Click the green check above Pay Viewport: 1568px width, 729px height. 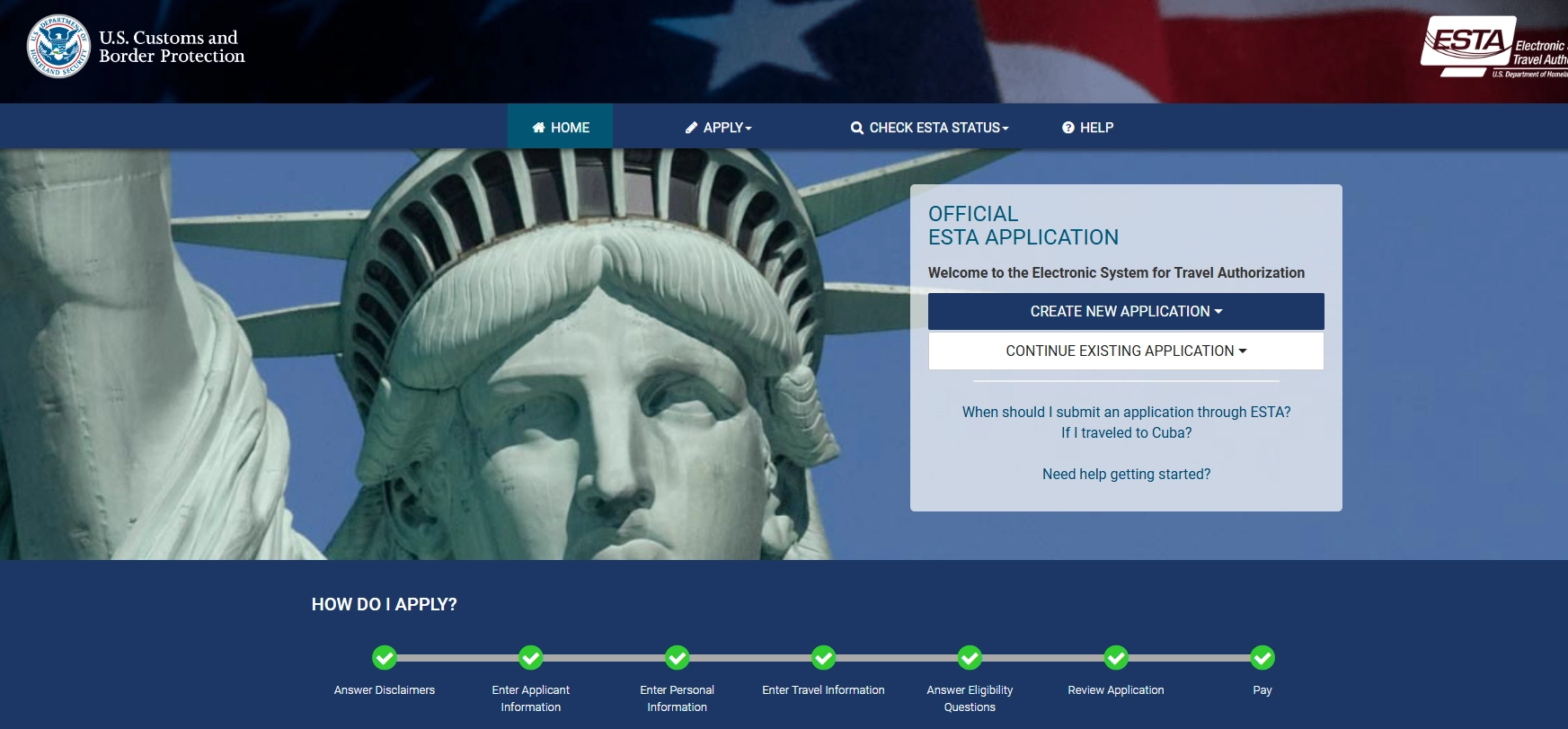click(x=1262, y=658)
